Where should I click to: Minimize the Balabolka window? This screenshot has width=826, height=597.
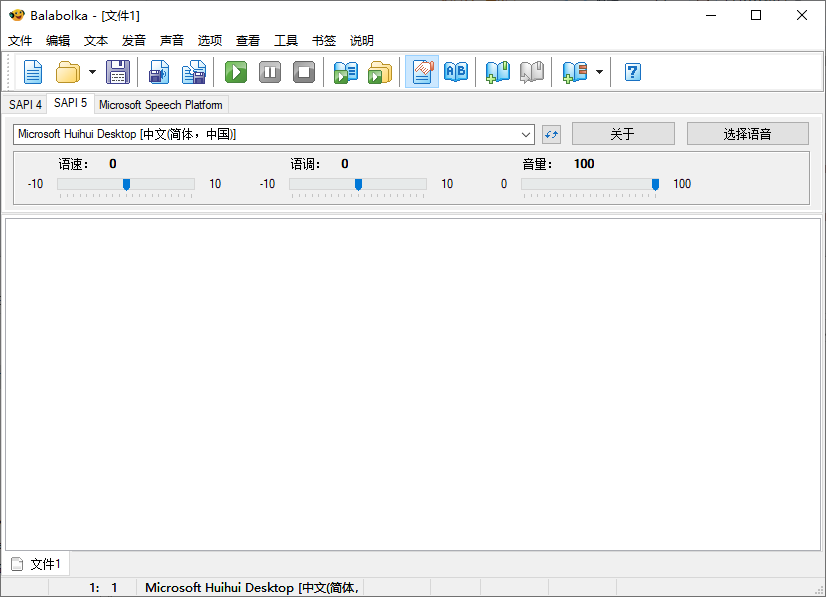(711, 15)
